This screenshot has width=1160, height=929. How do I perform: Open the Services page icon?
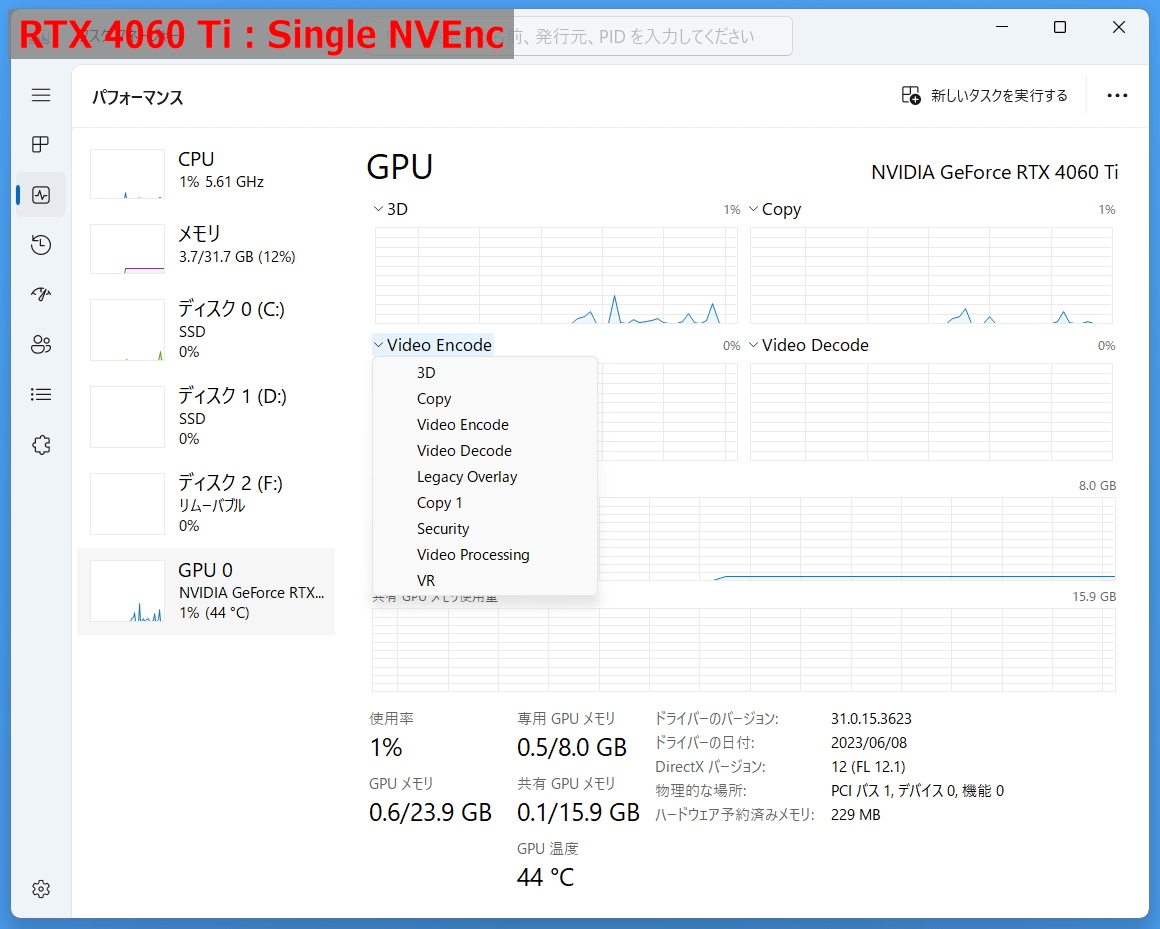(x=41, y=445)
